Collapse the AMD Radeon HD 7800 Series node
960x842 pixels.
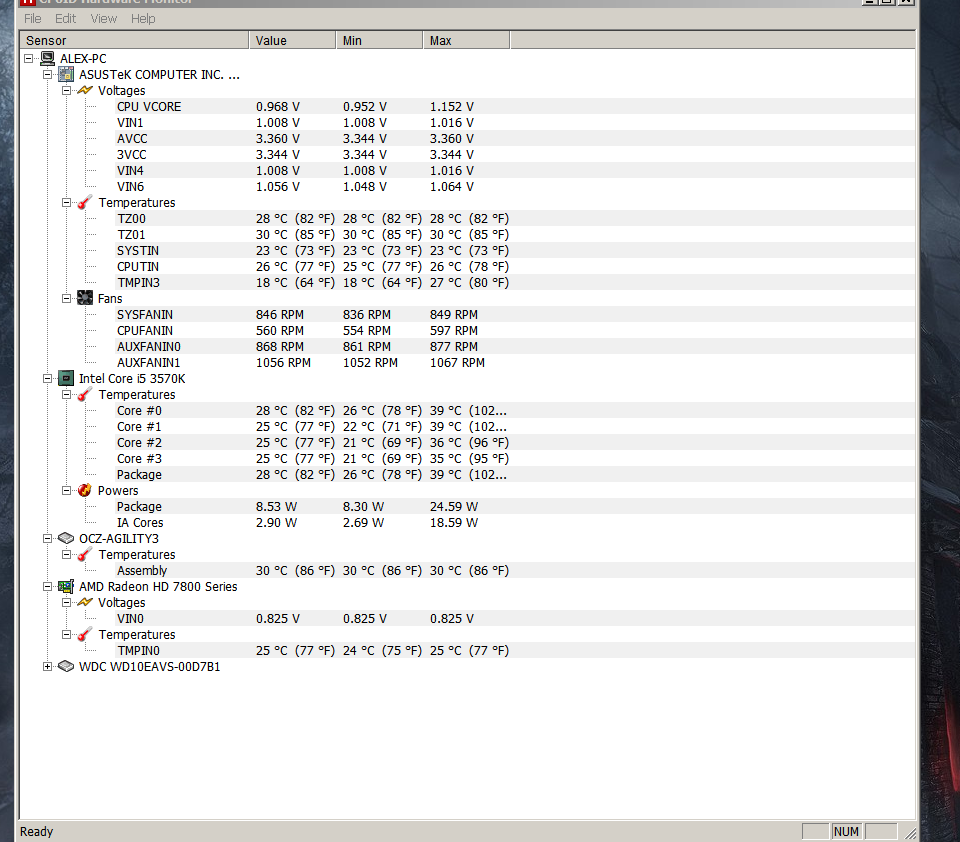coord(48,587)
